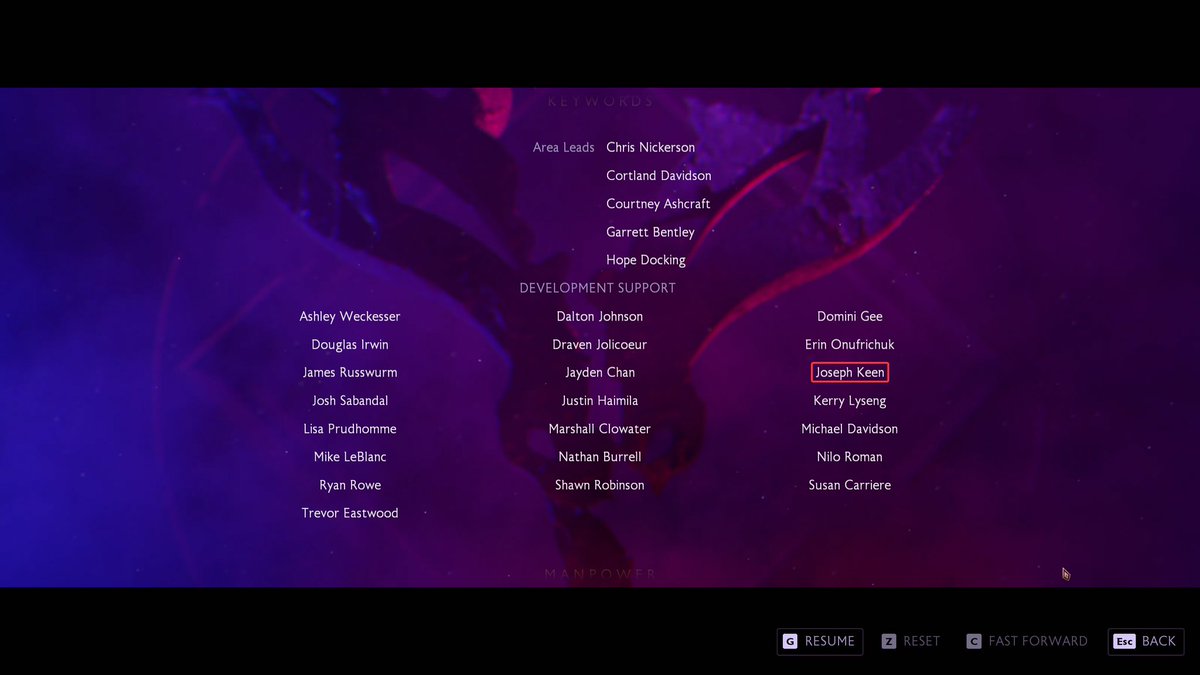Screen dimensions: 1200x675
Task: Click the KEYWORDS heading near the top
Action: (600, 101)
